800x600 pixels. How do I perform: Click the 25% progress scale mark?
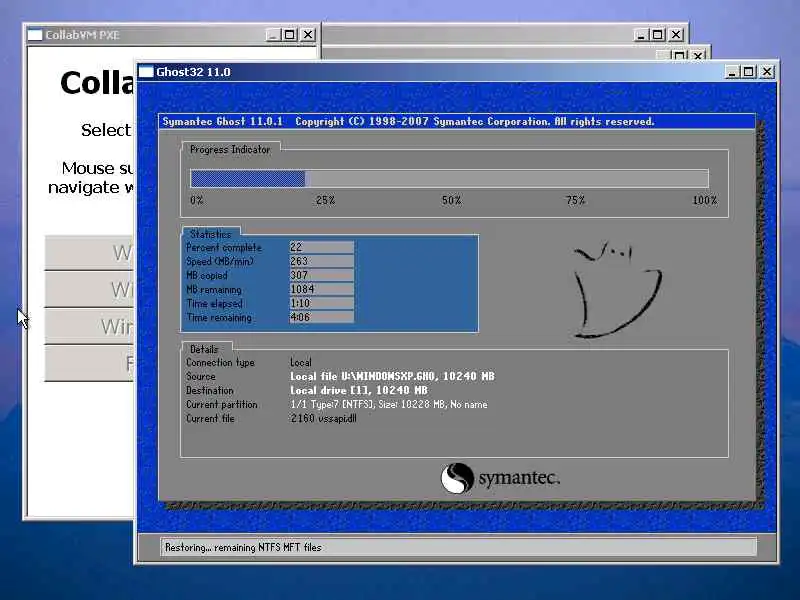[x=326, y=201]
